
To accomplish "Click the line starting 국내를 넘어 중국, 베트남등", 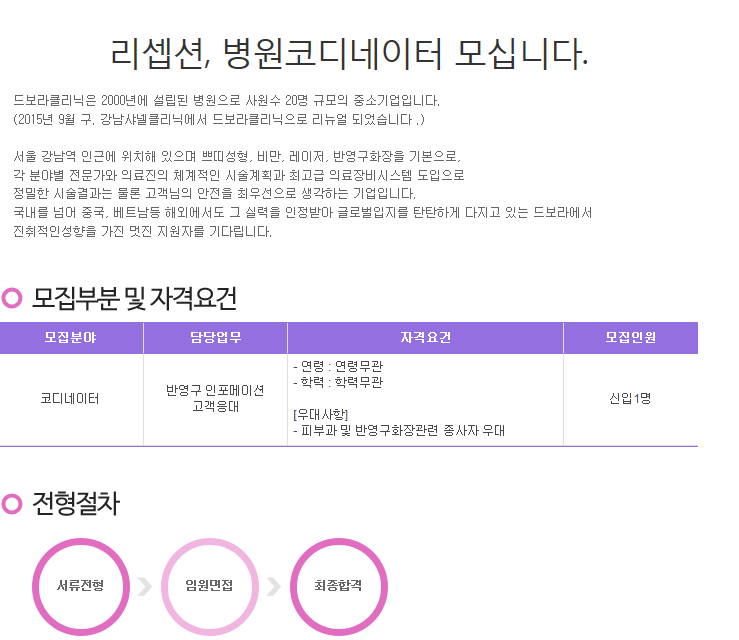I will click(303, 213).
